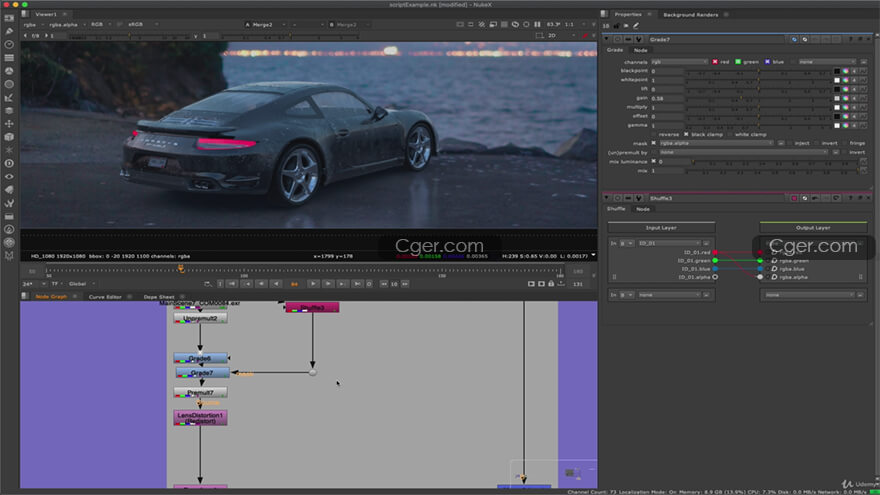The width and height of the screenshot is (880, 495).
Task: Open the viewer sRGB colorspace dropdown
Action: click(x=143, y=25)
